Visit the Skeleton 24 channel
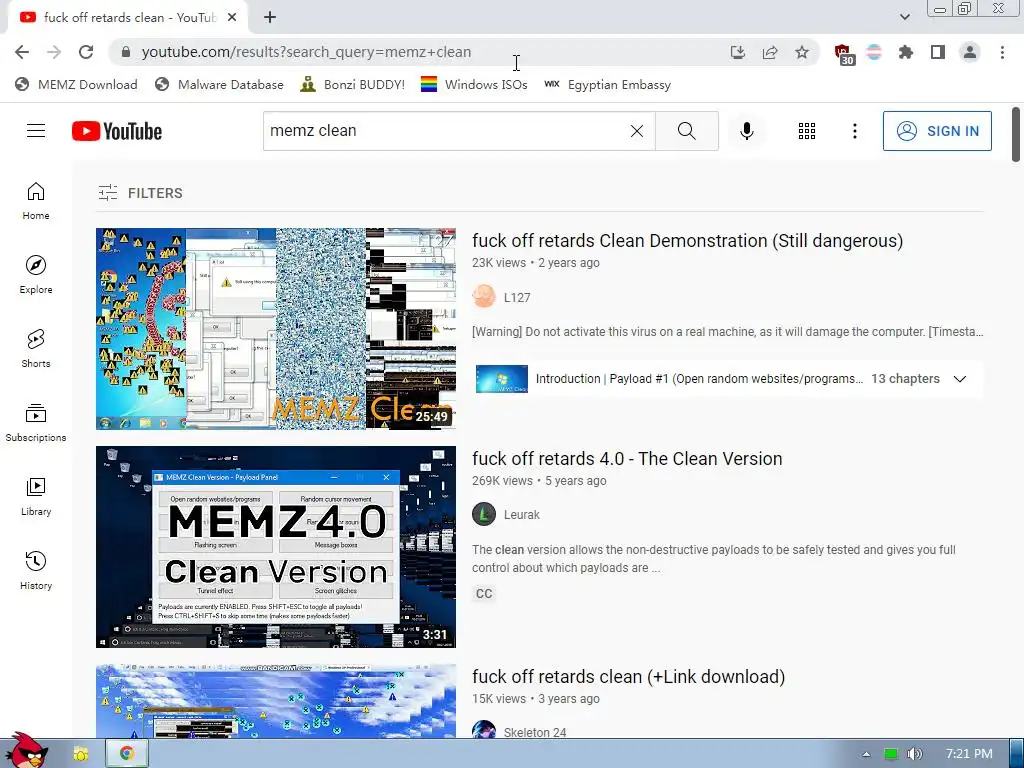 point(534,732)
